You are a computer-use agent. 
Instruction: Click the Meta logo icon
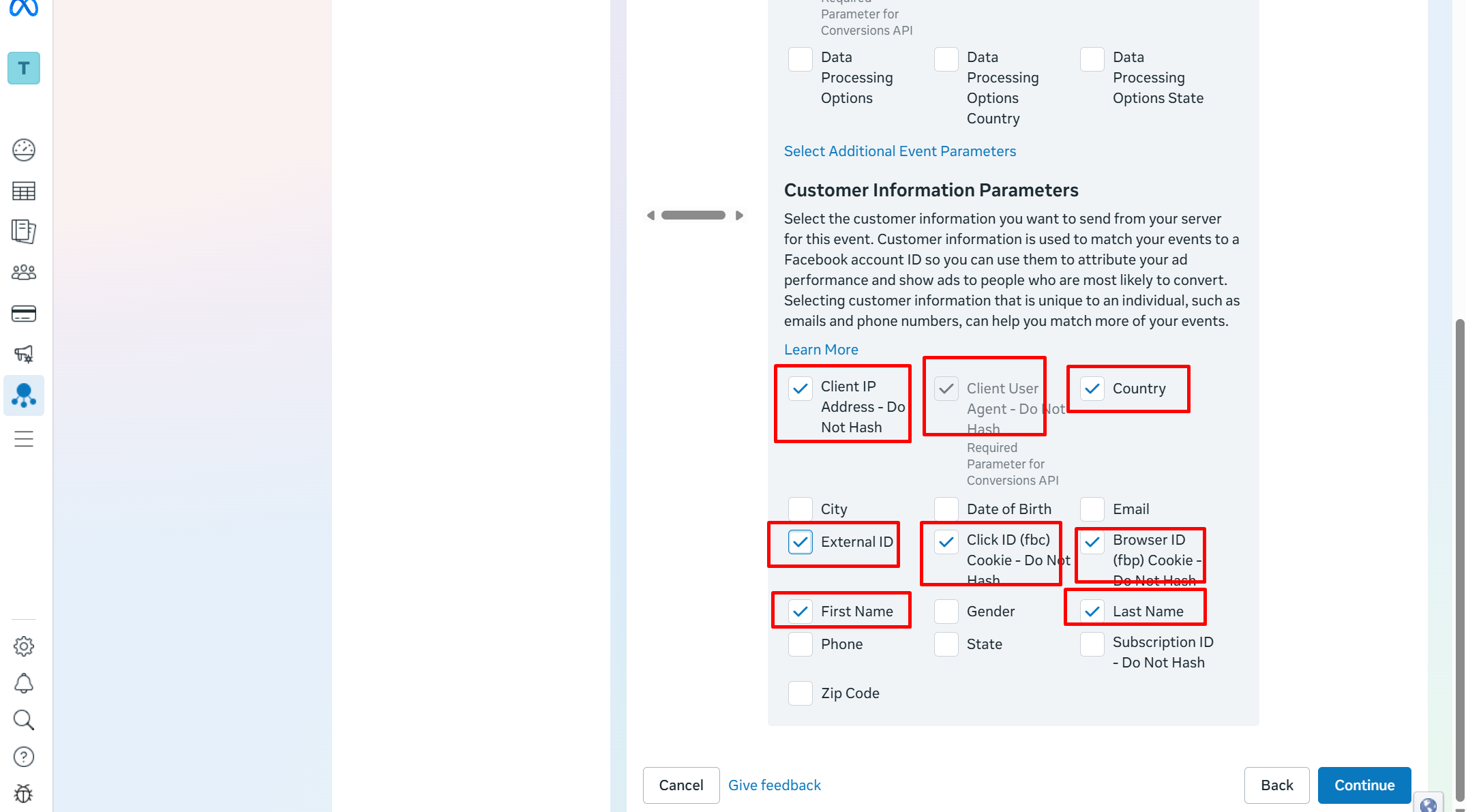point(24,8)
